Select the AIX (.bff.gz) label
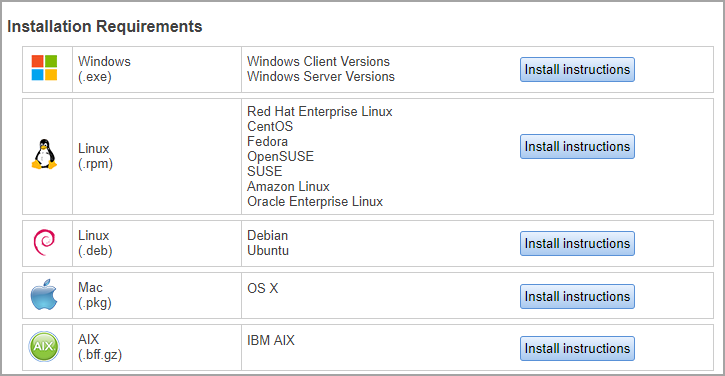This screenshot has width=725, height=376. click(x=100, y=347)
